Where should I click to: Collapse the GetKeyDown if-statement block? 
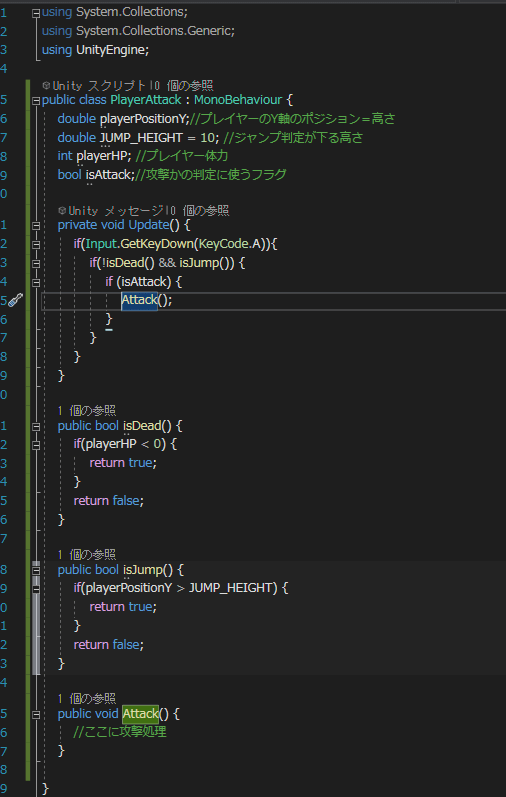[36, 245]
